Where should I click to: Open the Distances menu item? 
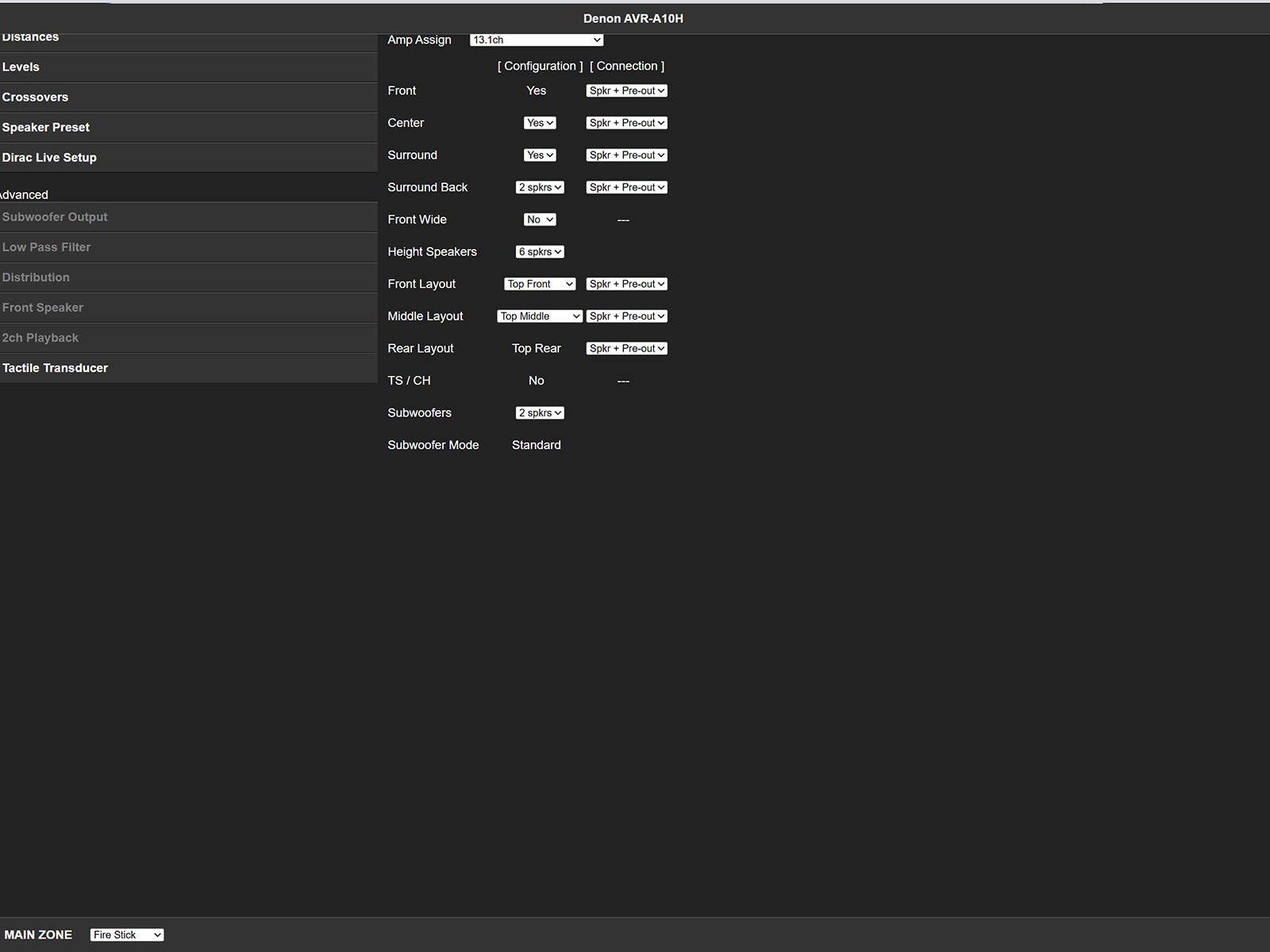pyautogui.click(x=188, y=42)
